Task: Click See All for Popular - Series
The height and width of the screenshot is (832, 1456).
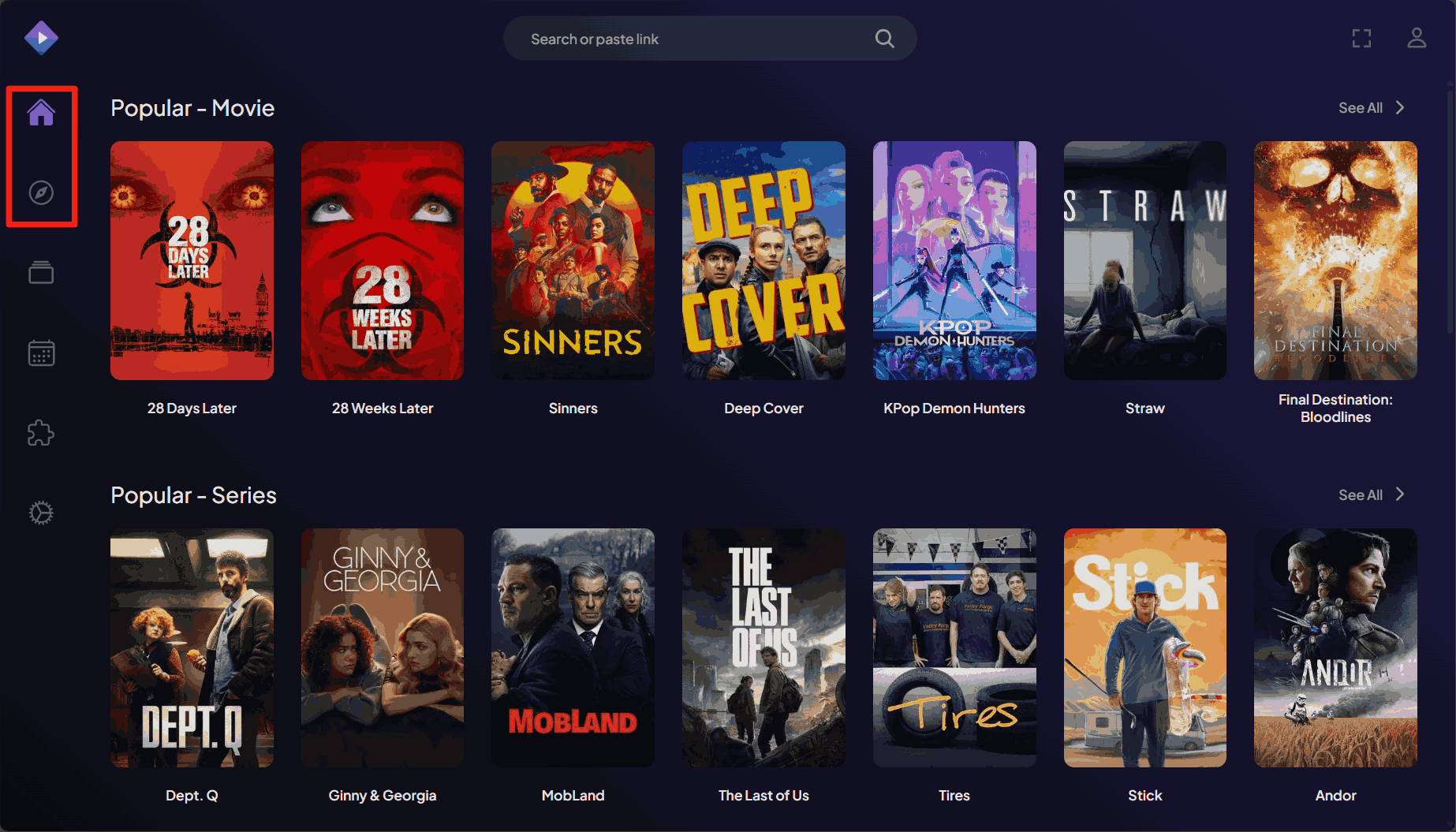Action: pos(1361,495)
